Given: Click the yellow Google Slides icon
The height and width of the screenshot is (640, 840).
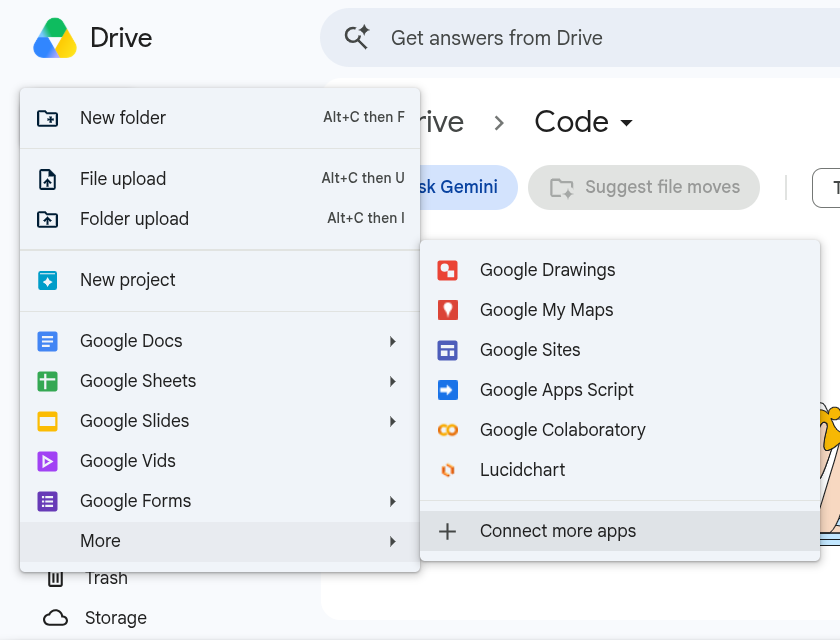Looking at the screenshot, I should [48, 421].
